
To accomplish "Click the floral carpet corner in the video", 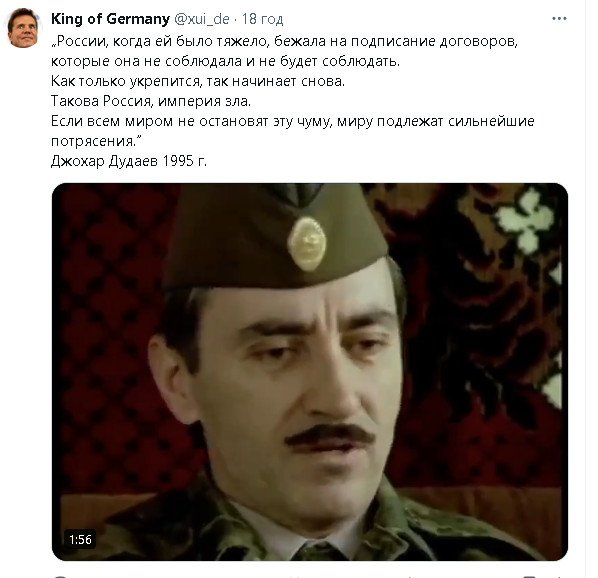I will click(x=526, y=221).
